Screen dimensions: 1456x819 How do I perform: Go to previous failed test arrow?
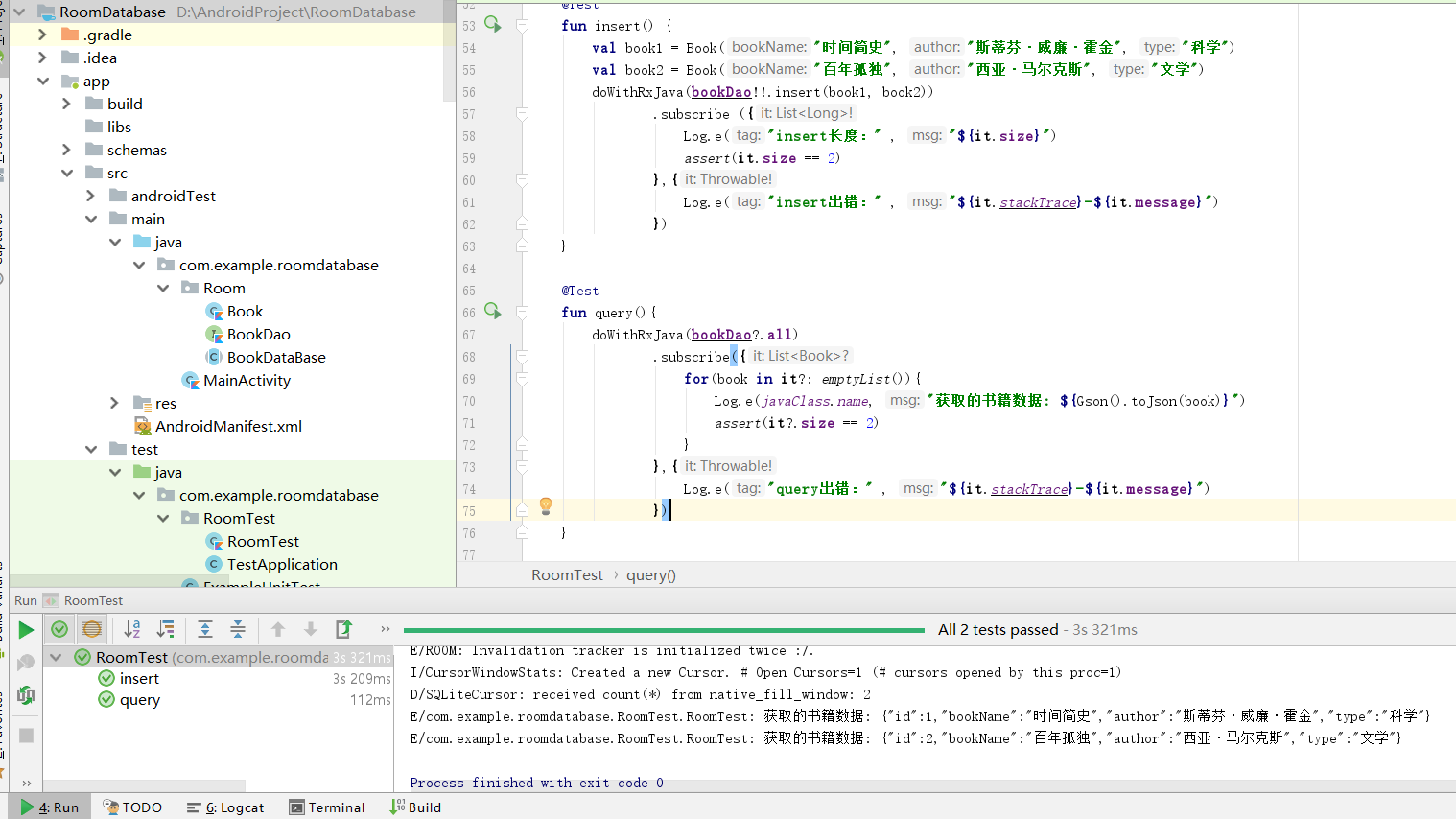pyautogui.click(x=278, y=630)
